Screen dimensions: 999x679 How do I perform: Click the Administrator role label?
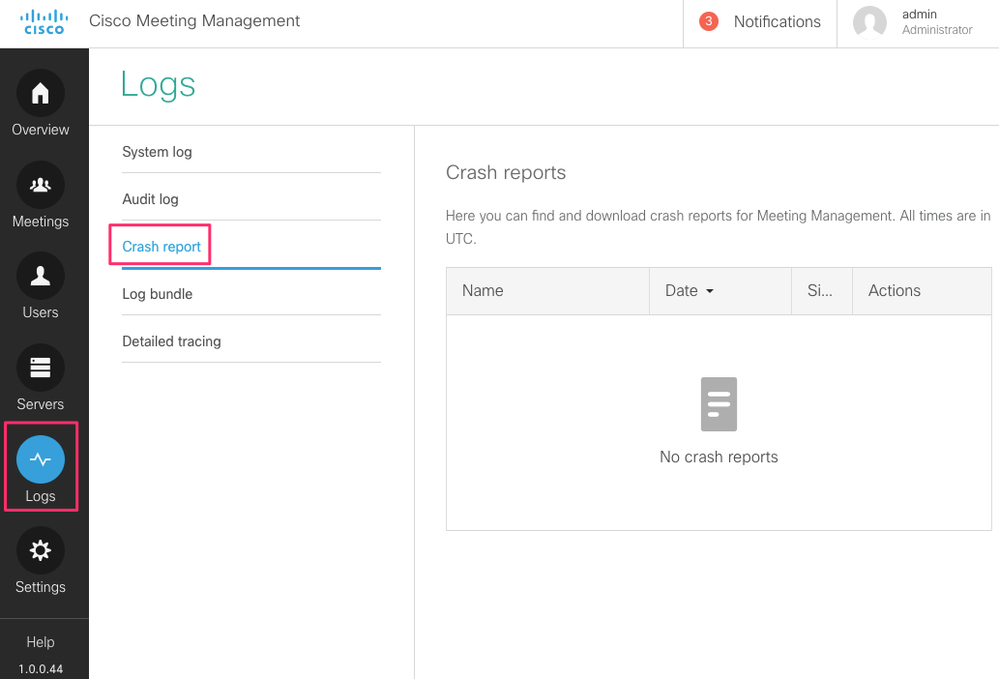pos(937,30)
